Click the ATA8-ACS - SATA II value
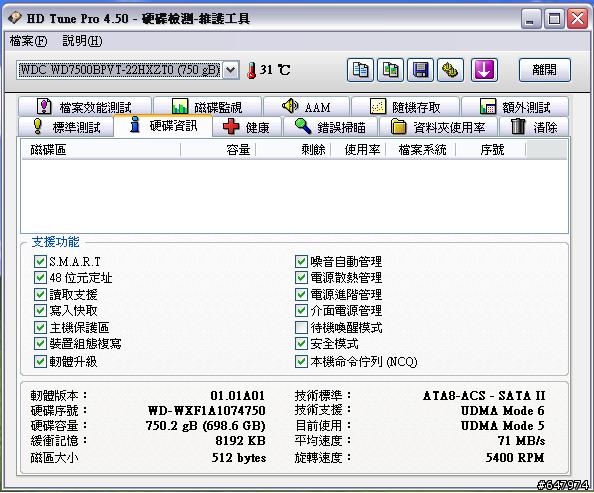 (484, 395)
